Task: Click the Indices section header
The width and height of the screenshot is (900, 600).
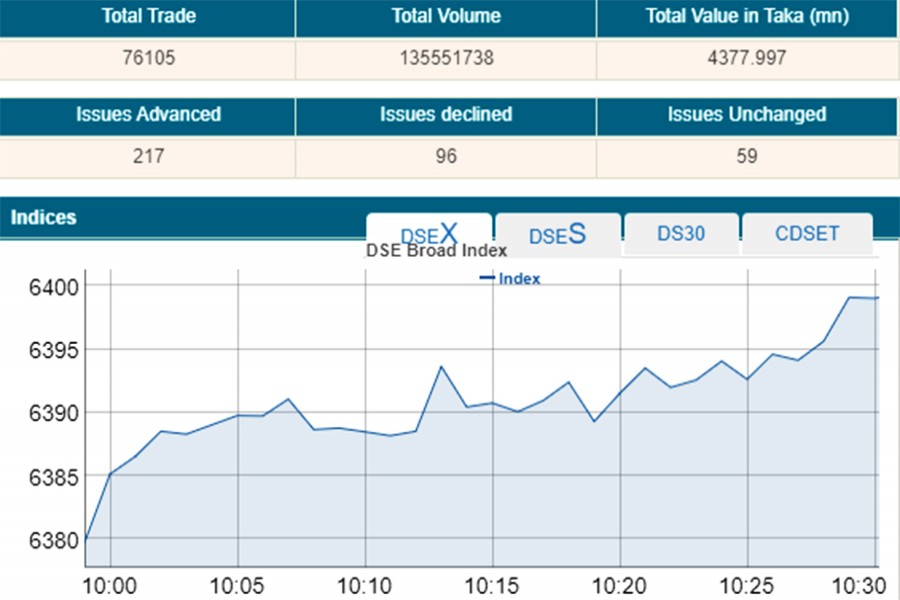Action: click(x=43, y=217)
